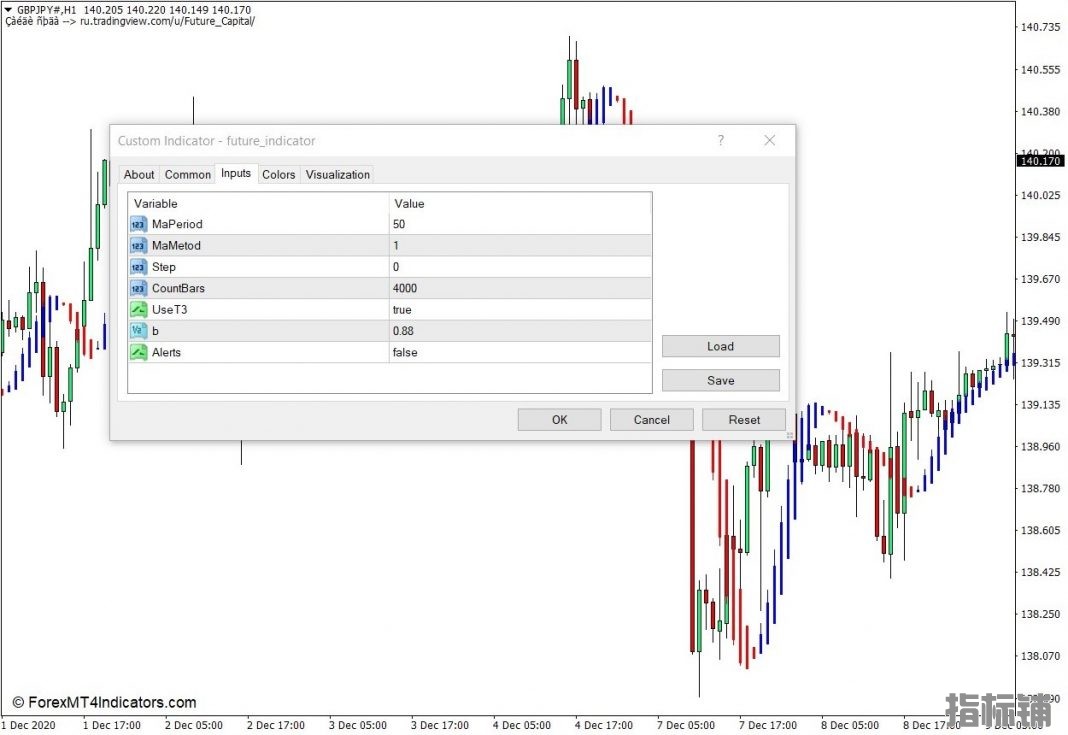
Task: Select the CountBars variable name
Action: point(178,288)
